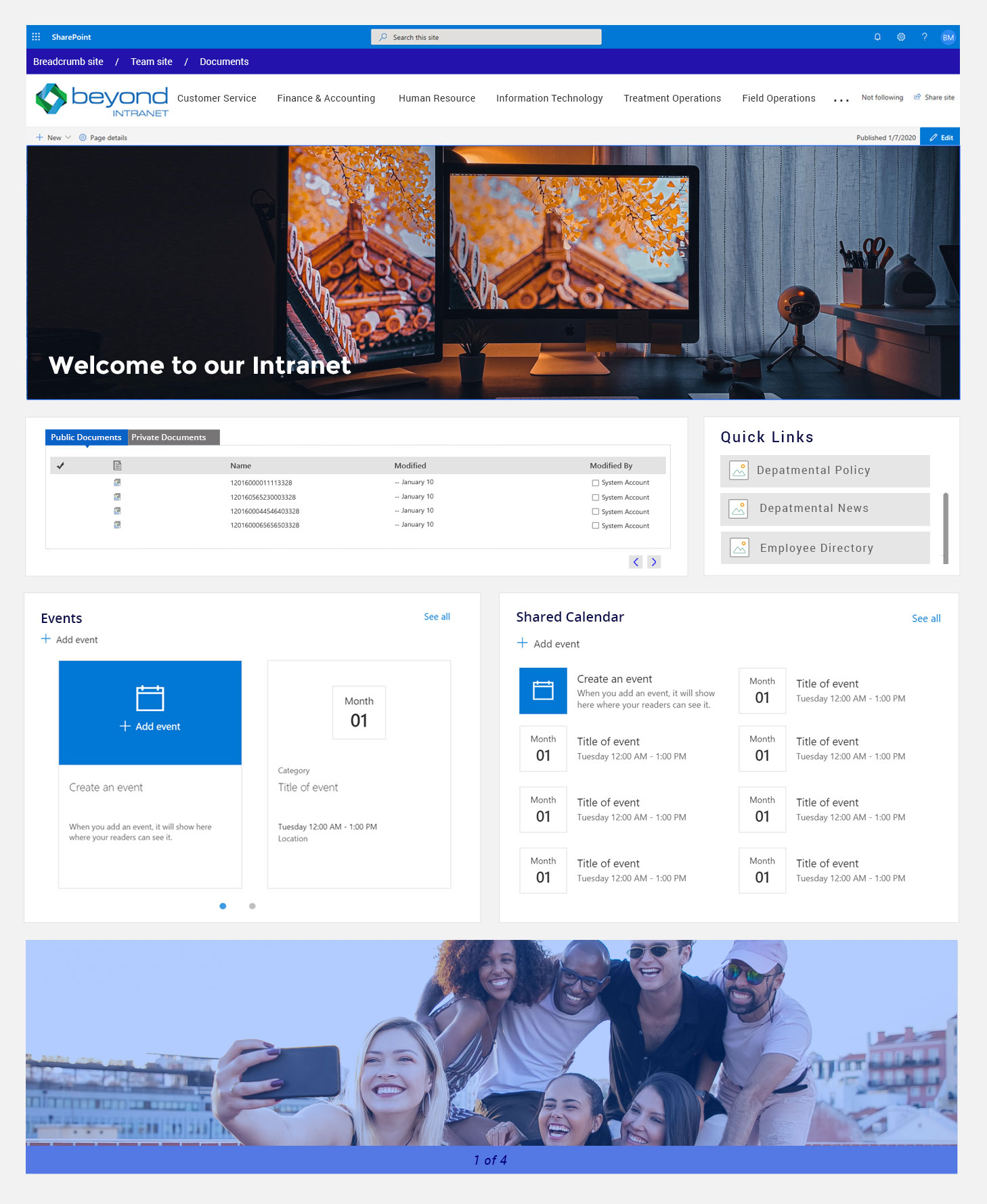Switch to the Public Documents tab
The width and height of the screenshot is (987, 1204).
click(86, 437)
